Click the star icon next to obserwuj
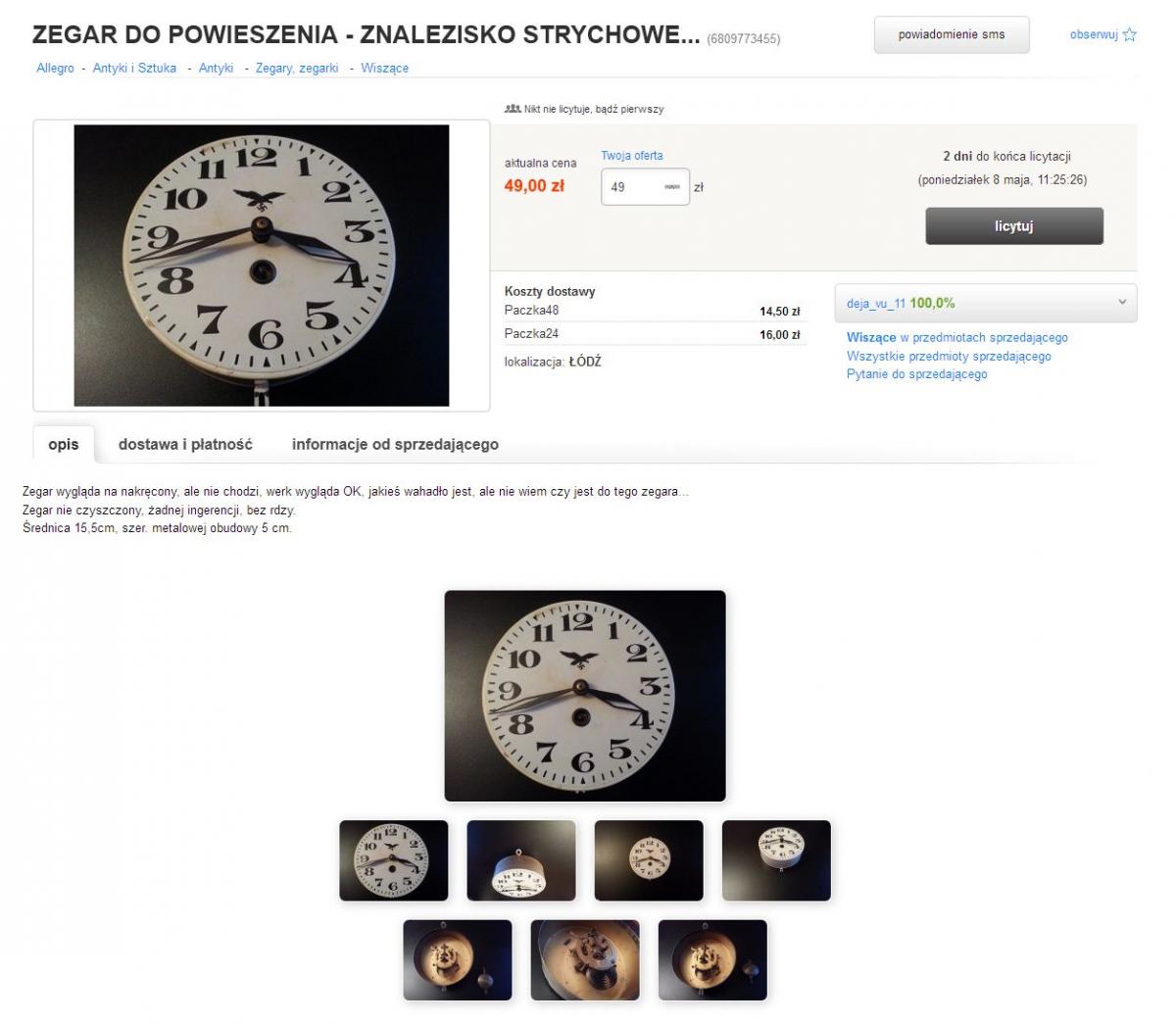1176x1024 pixels. tap(1129, 34)
